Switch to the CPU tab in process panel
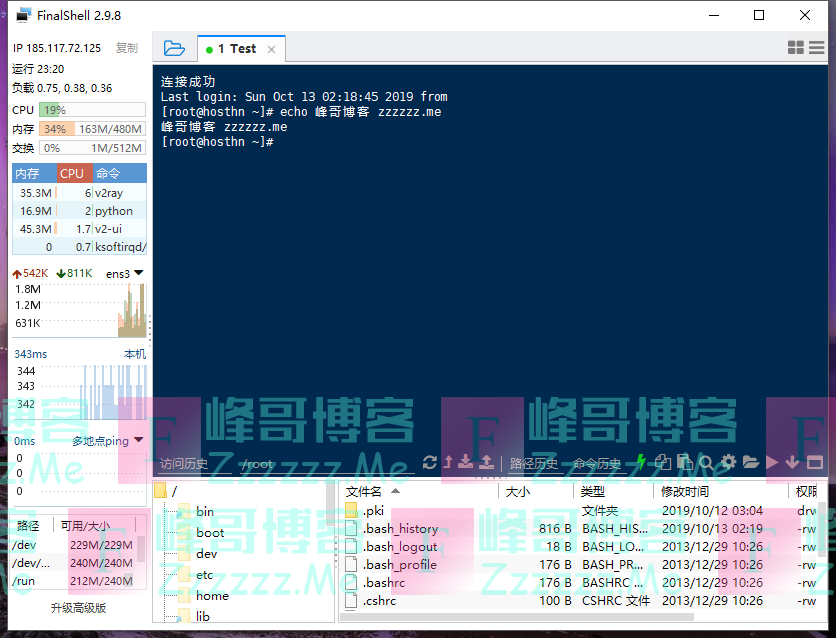836x638 pixels. pos(72,173)
